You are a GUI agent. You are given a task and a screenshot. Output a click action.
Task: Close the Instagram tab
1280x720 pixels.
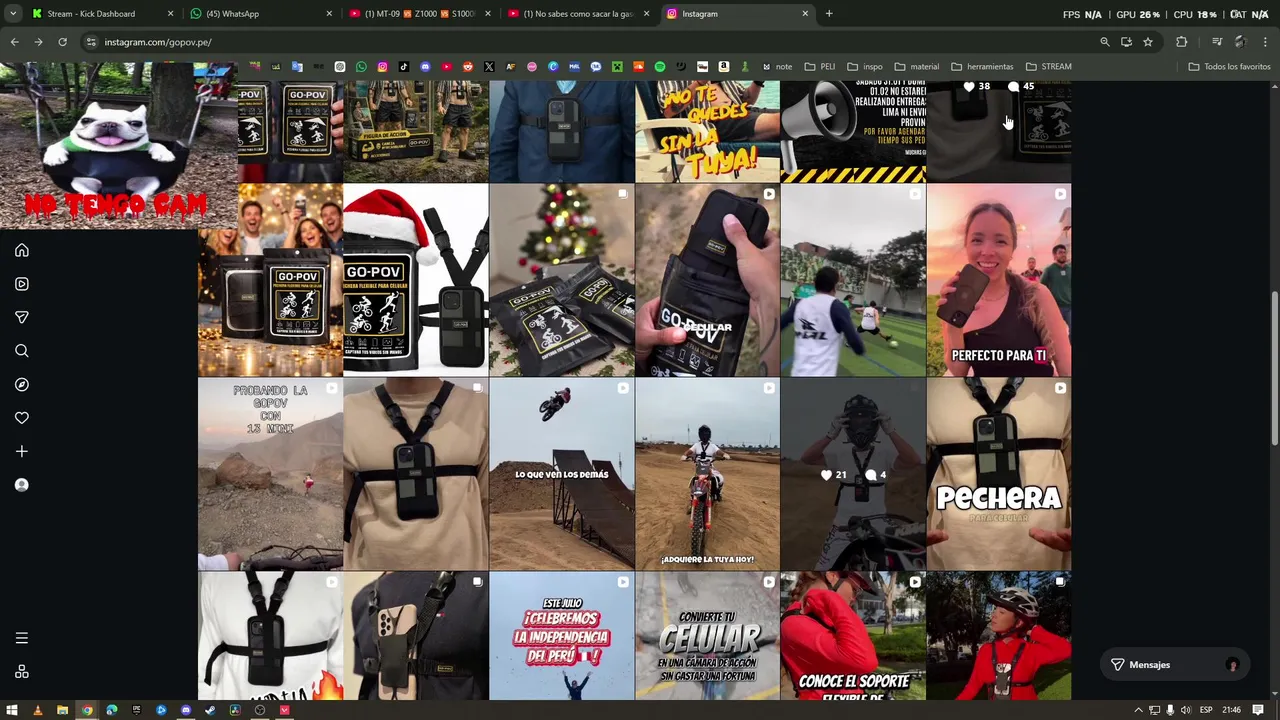[805, 14]
